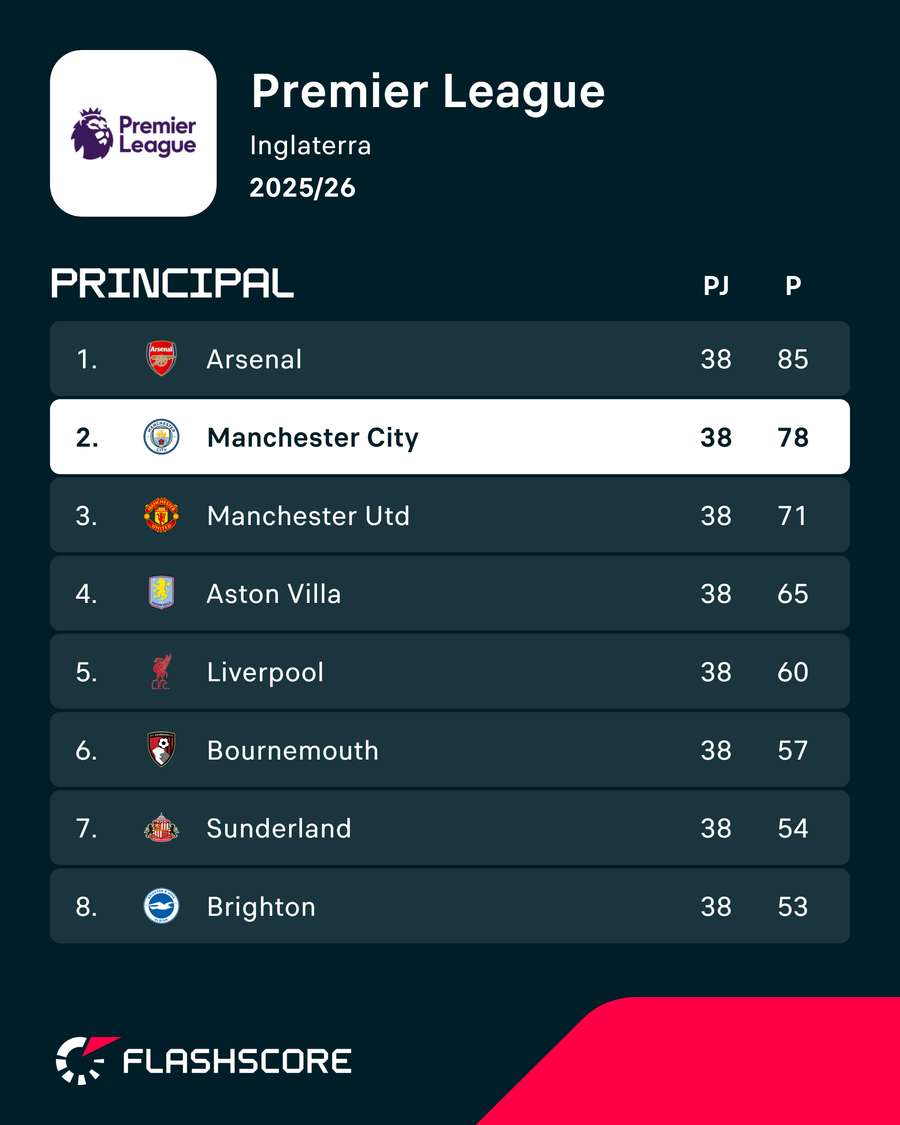
Task: Click the Premier League title text
Action: click(x=428, y=92)
